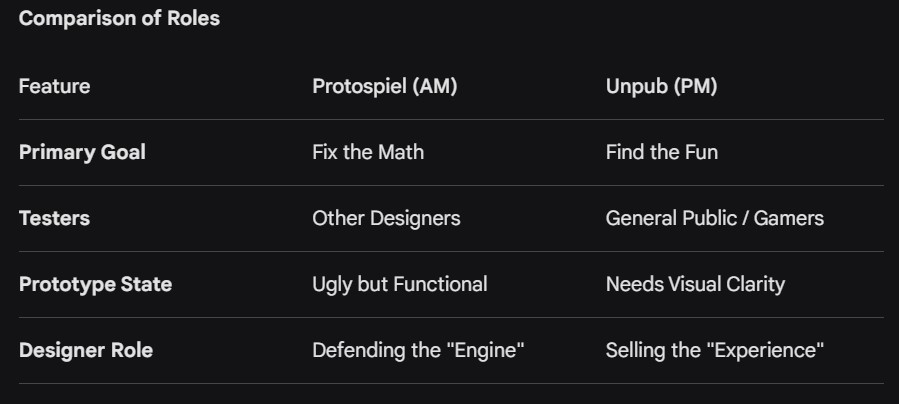Select the 'Prototype State' row label
The image size is (899, 404).
(x=95, y=284)
